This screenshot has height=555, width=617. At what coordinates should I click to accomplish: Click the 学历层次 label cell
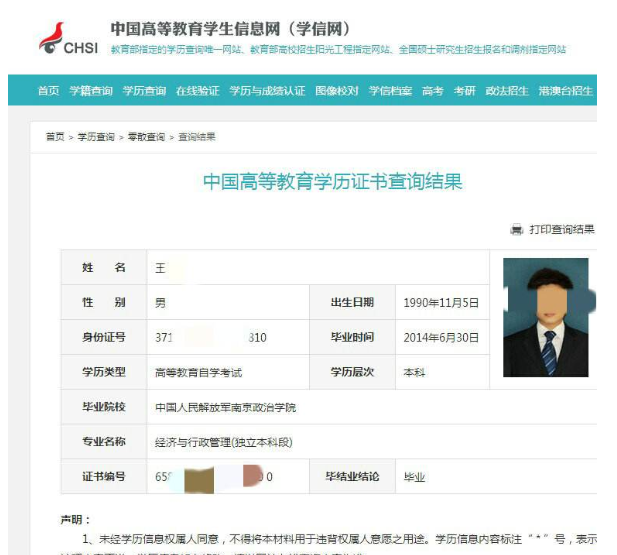pos(352,372)
